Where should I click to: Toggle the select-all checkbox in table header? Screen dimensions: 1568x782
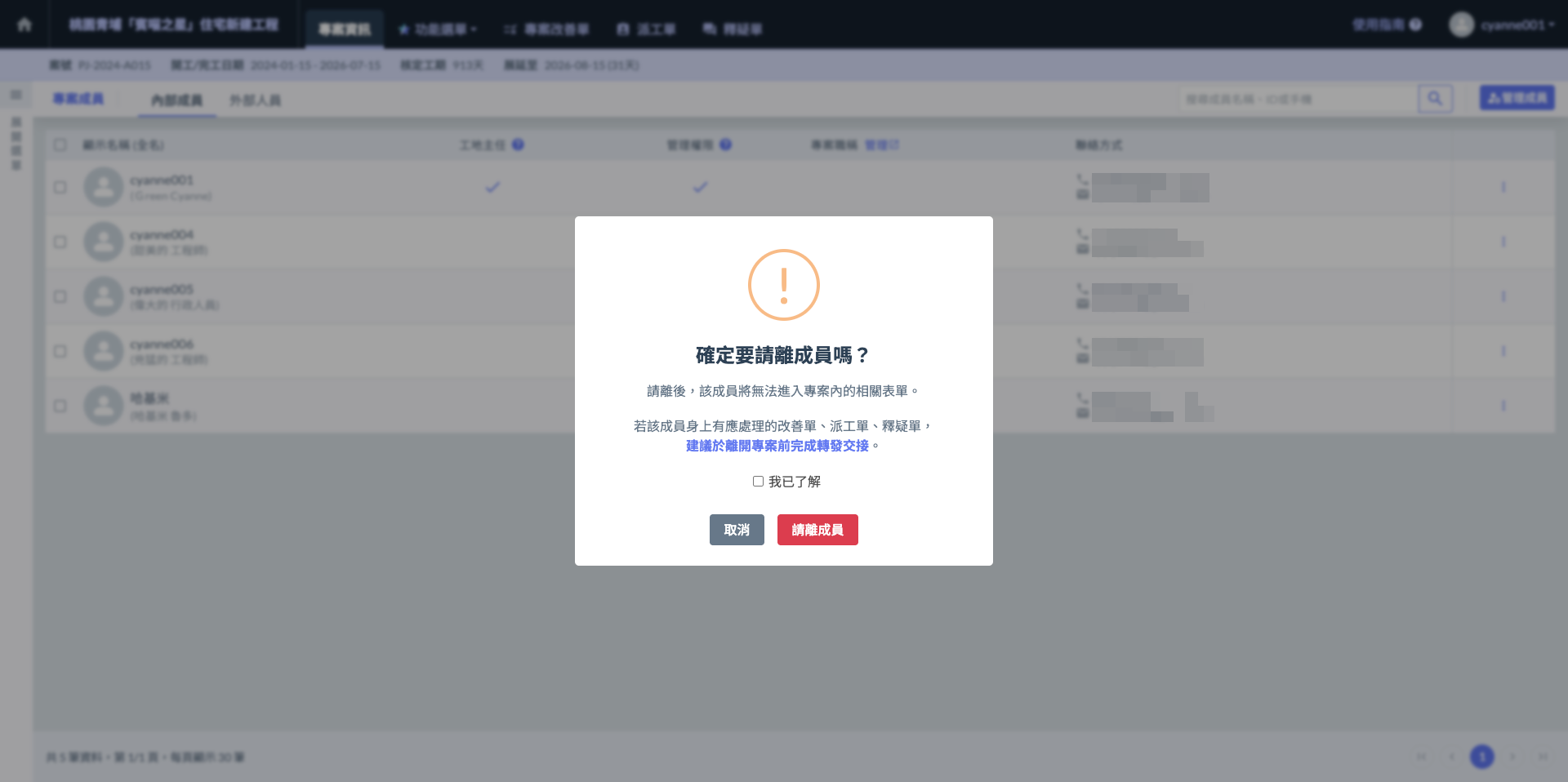click(x=60, y=144)
